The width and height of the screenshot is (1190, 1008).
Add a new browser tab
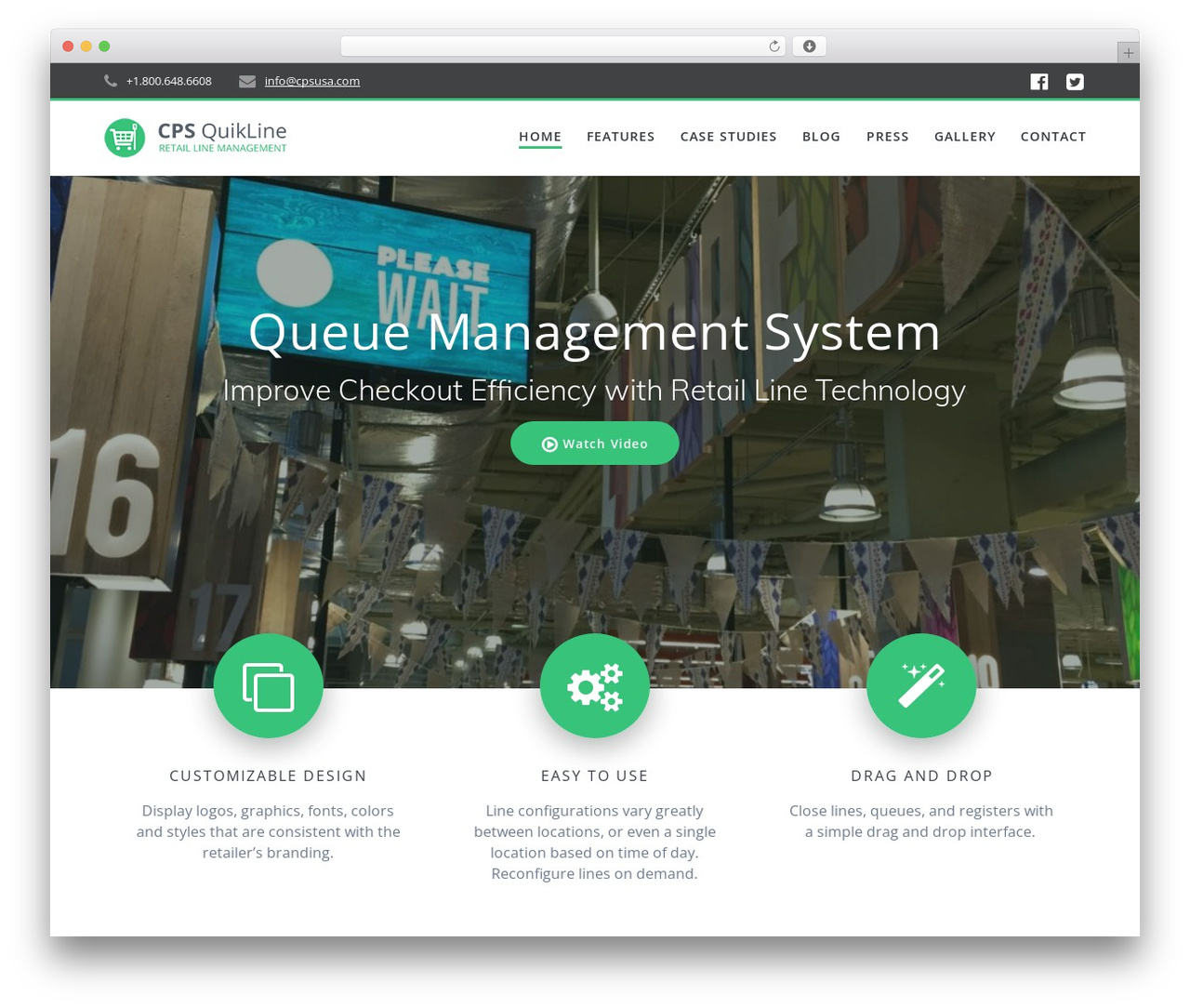(1128, 53)
